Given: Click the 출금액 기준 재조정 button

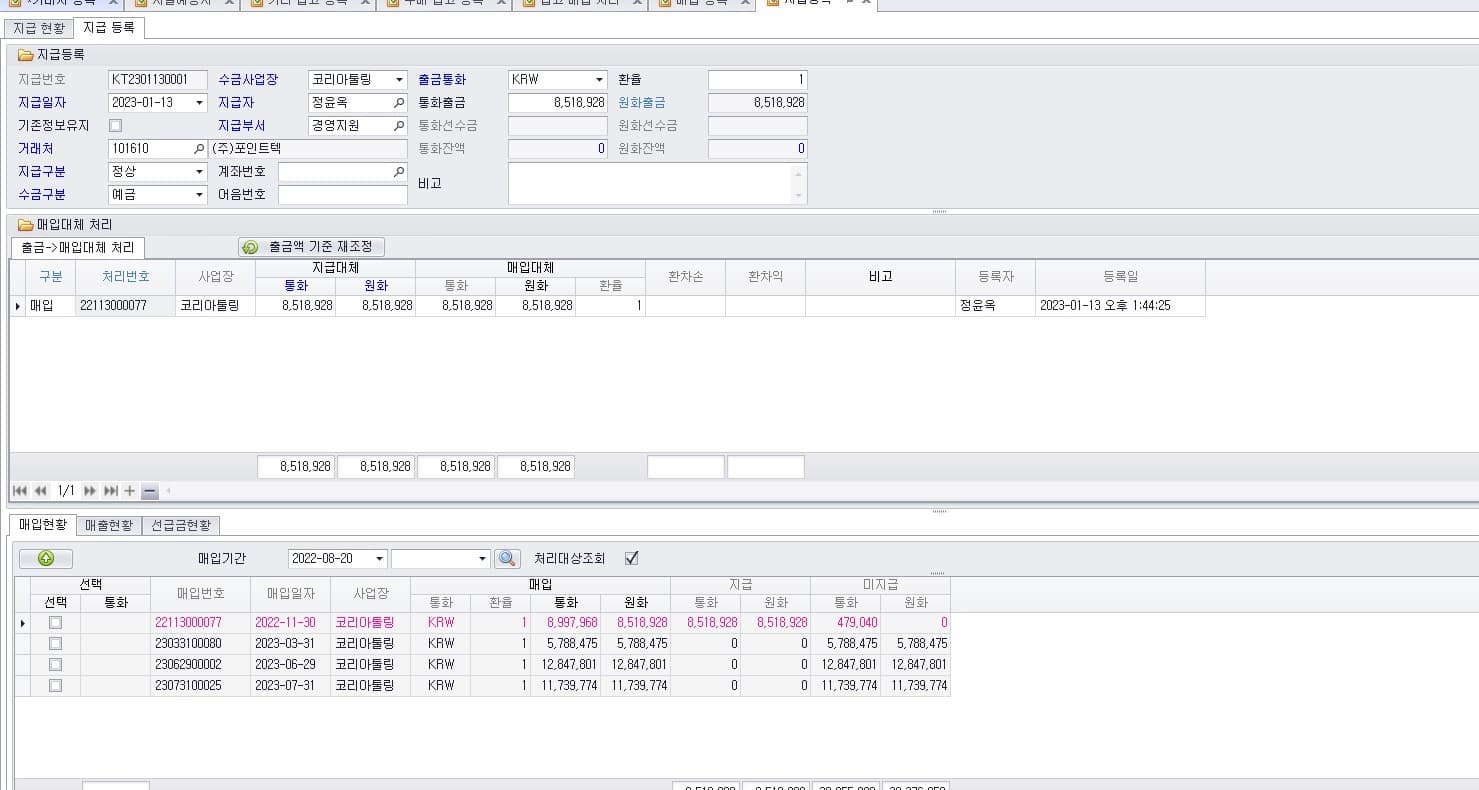Looking at the screenshot, I should (311, 247).
